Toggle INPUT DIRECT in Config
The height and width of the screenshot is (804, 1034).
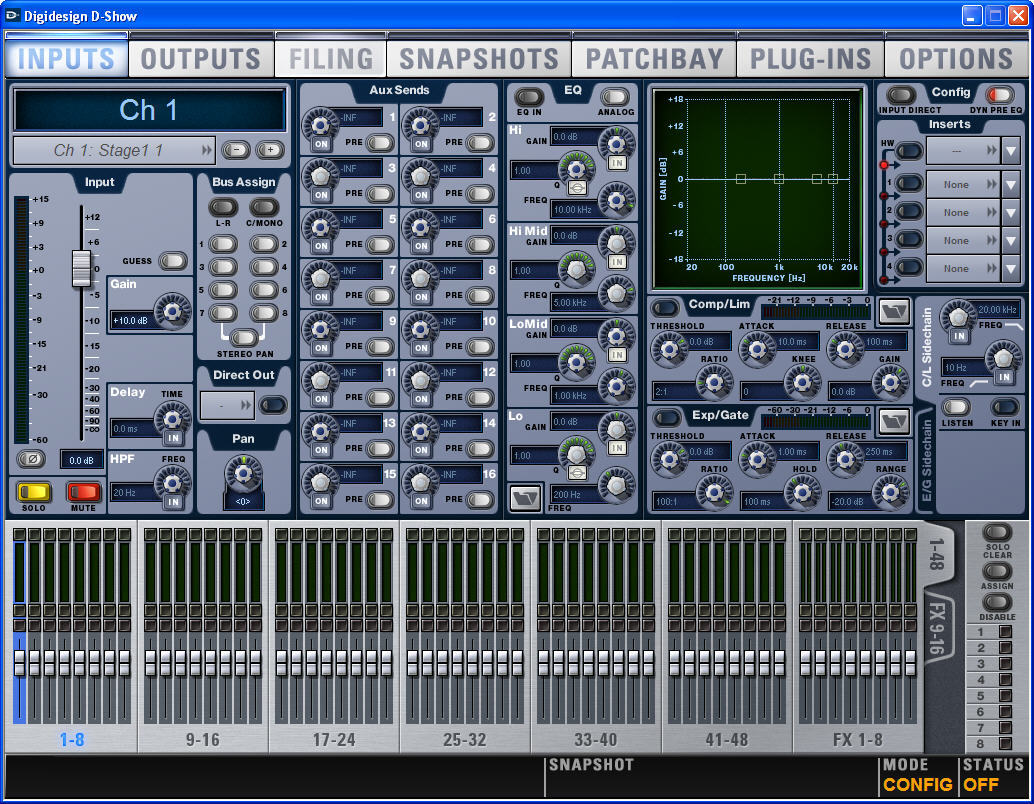click(x=901, y=95)
